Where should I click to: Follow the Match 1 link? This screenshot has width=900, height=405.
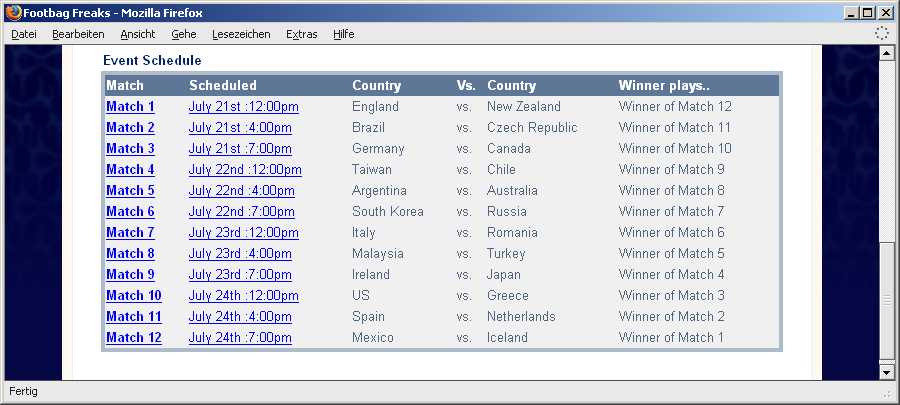click(x=130, y=107)
